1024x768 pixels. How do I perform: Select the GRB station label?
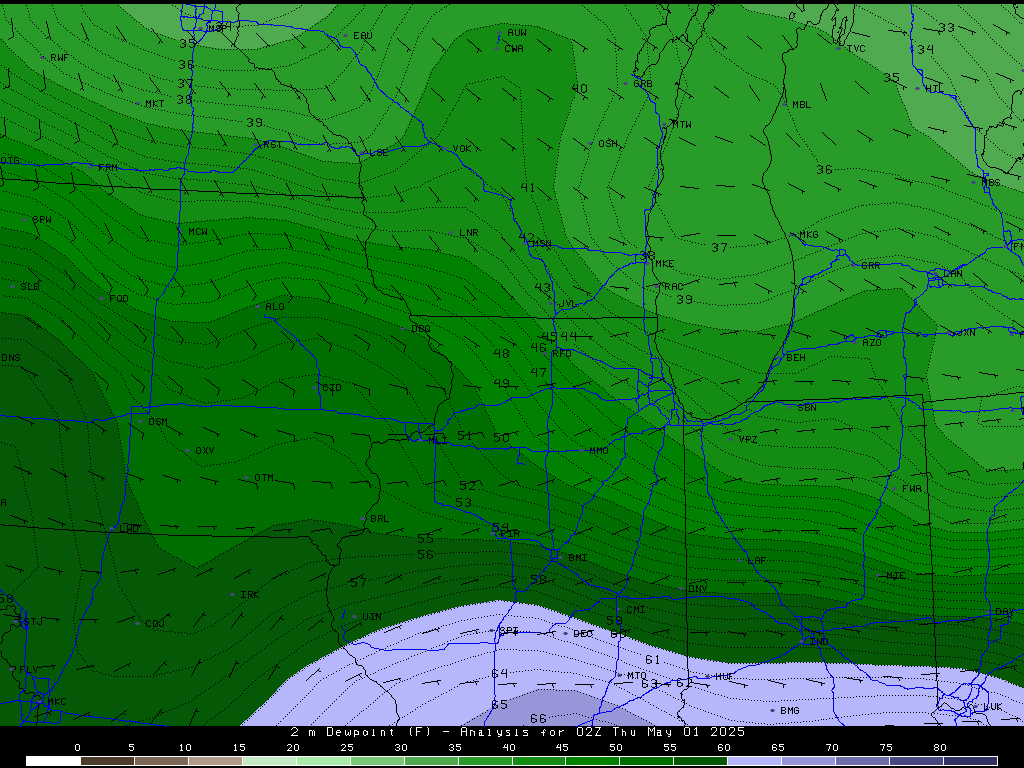643,84
